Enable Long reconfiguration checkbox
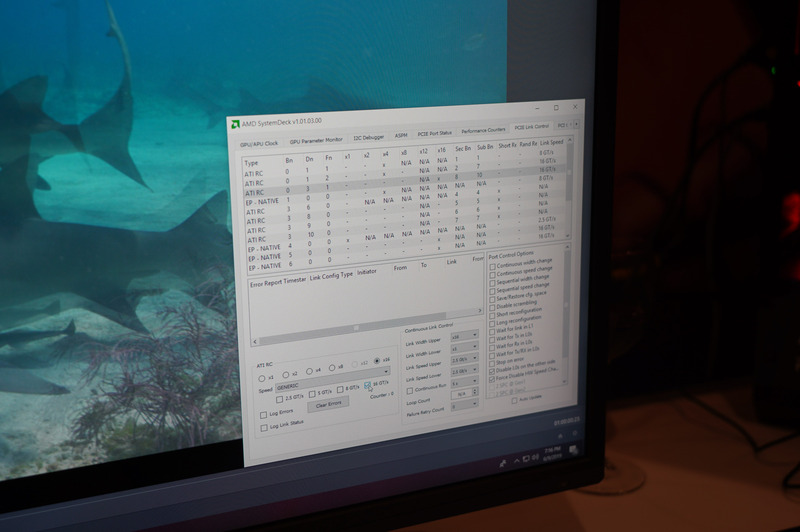 492,324
